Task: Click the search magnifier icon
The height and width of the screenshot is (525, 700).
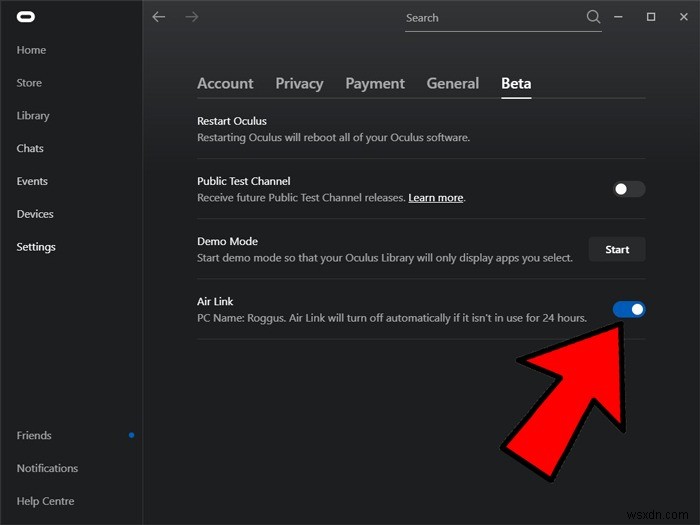Action: pyautogui.click(x=593, y=17)
